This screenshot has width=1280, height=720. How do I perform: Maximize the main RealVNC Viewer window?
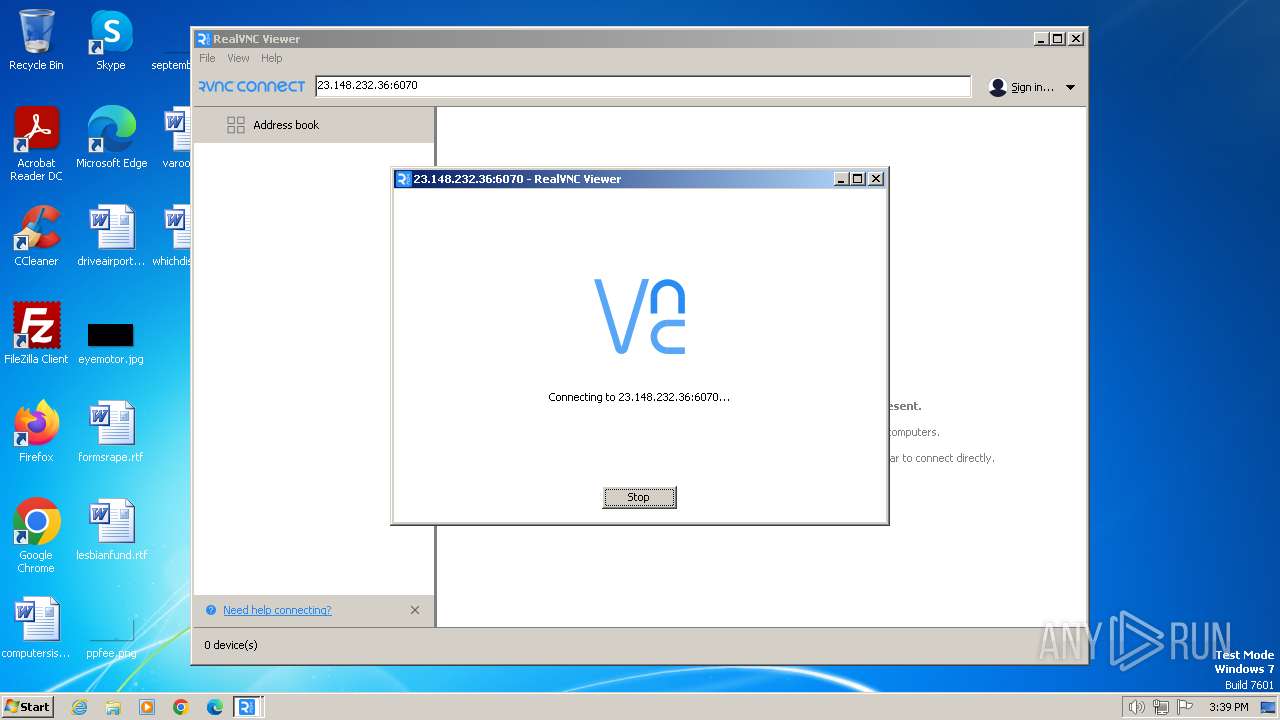[1058, 39]
